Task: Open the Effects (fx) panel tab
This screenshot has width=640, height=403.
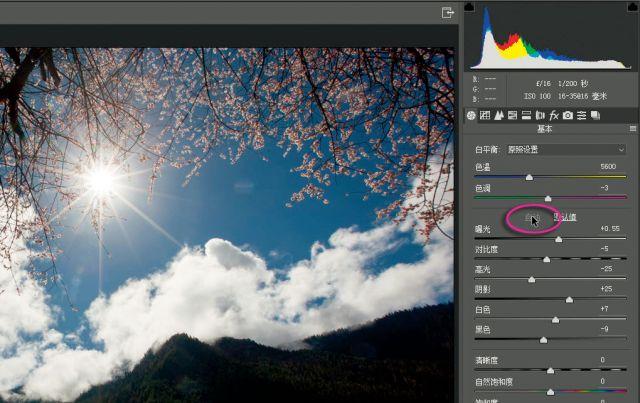Action: click(x=554, y=116)
